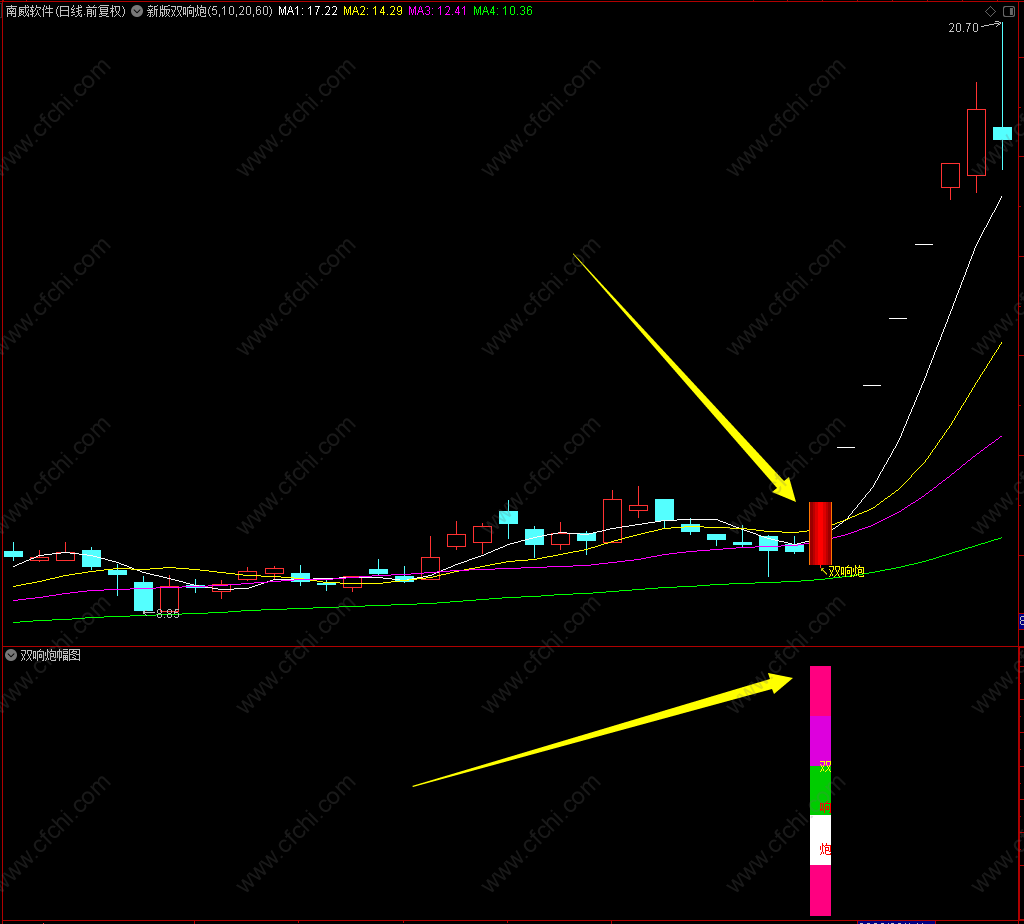The image size is (1024, 924).
Task: Open the 双响炮幅图 sub-chart dropdown arrow
Action: point(11,655)
